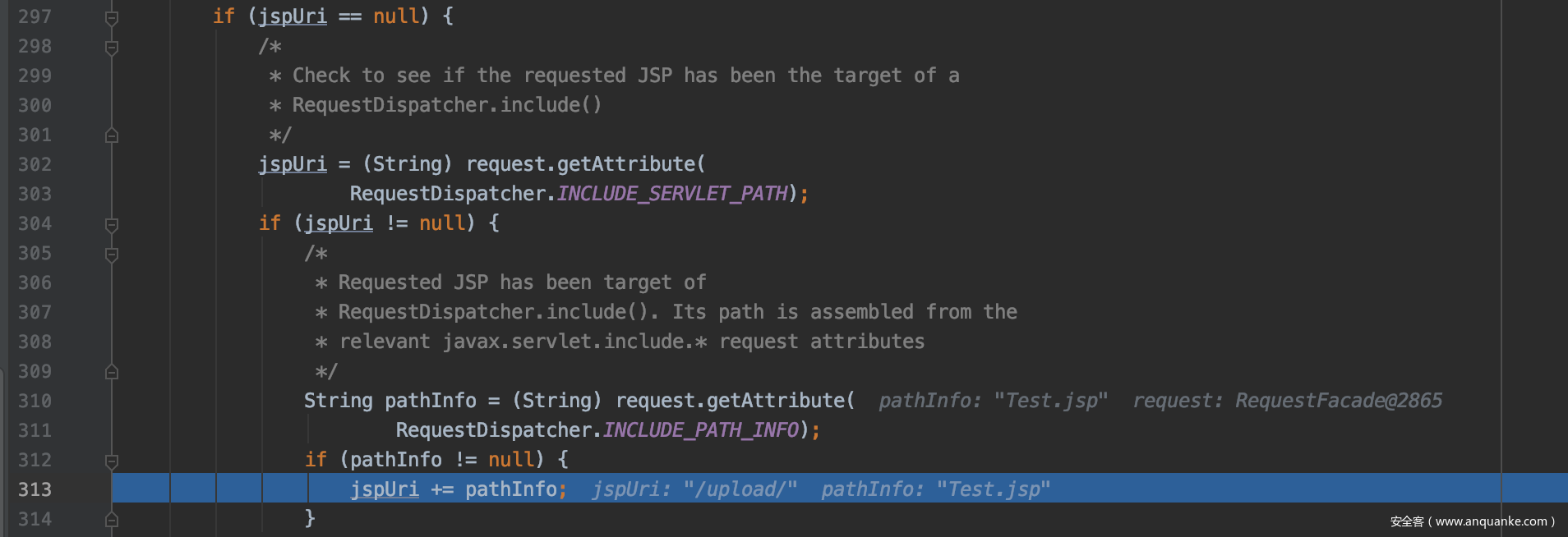This screenshot has height=537, width=1568.
Task: Collapse the fold marker at line 297
Action: click(x=112, y=17)
